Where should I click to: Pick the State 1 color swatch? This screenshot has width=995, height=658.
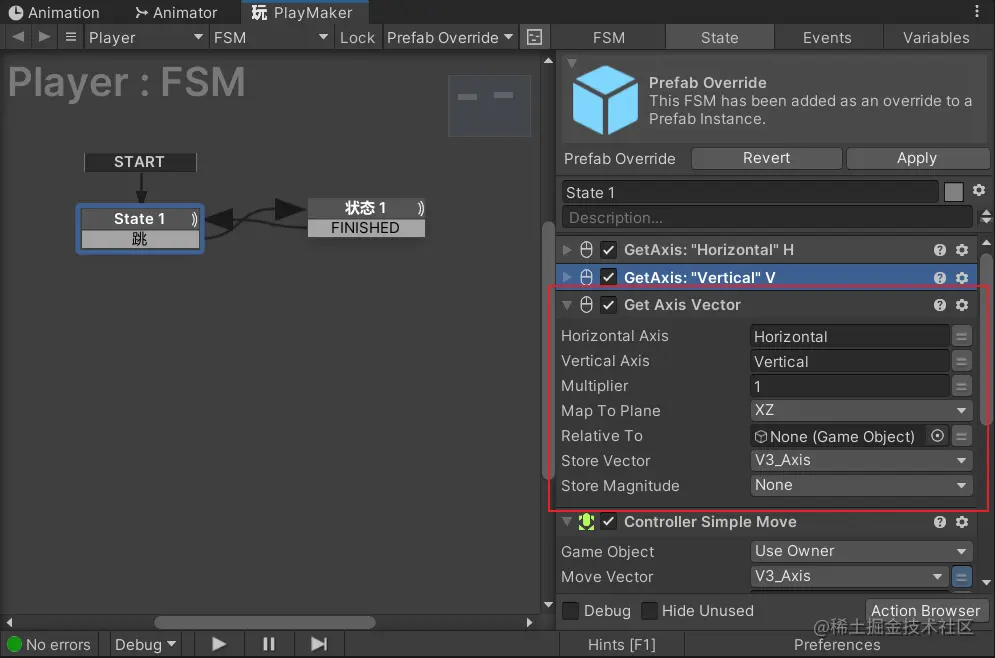coord(953,192)
